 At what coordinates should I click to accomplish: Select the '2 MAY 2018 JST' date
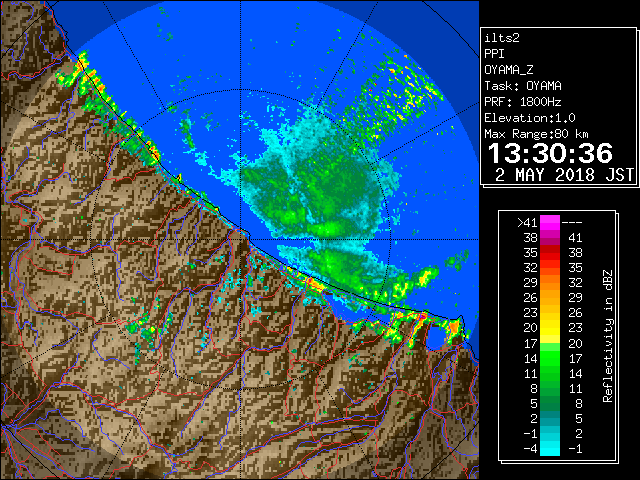tap(564, 175)
